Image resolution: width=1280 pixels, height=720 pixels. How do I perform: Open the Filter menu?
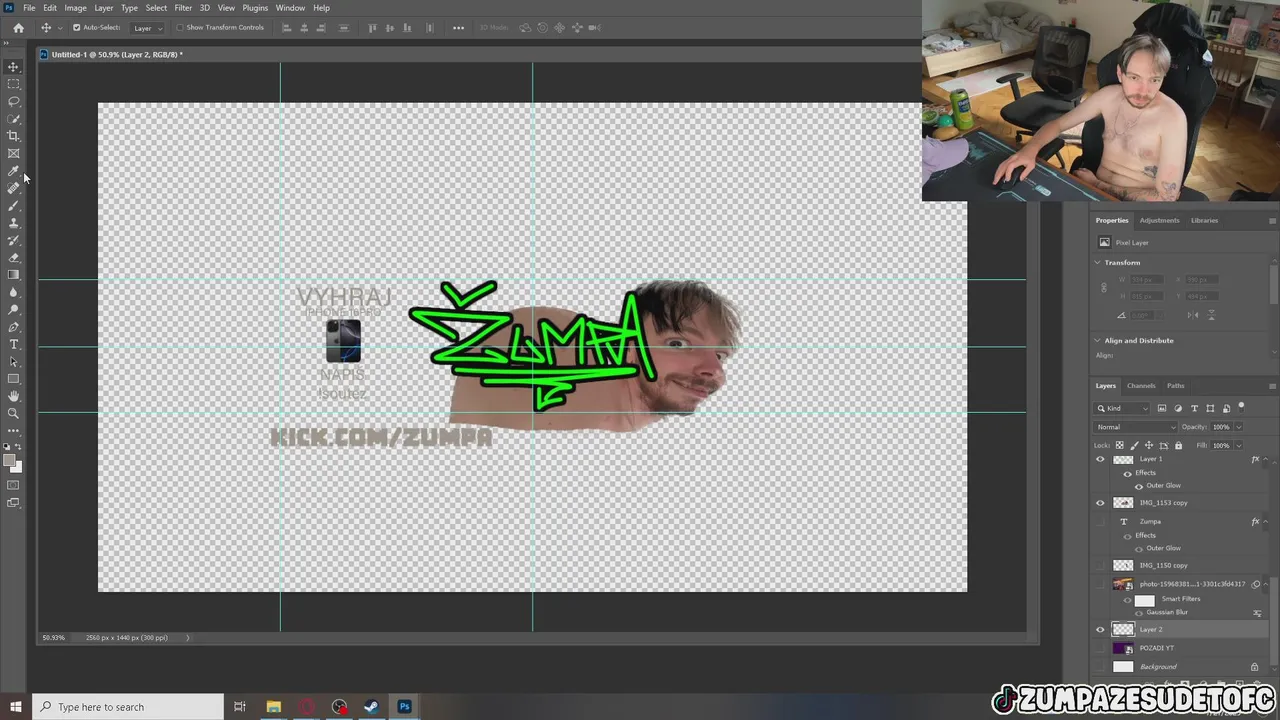click(x=183, y=8)
